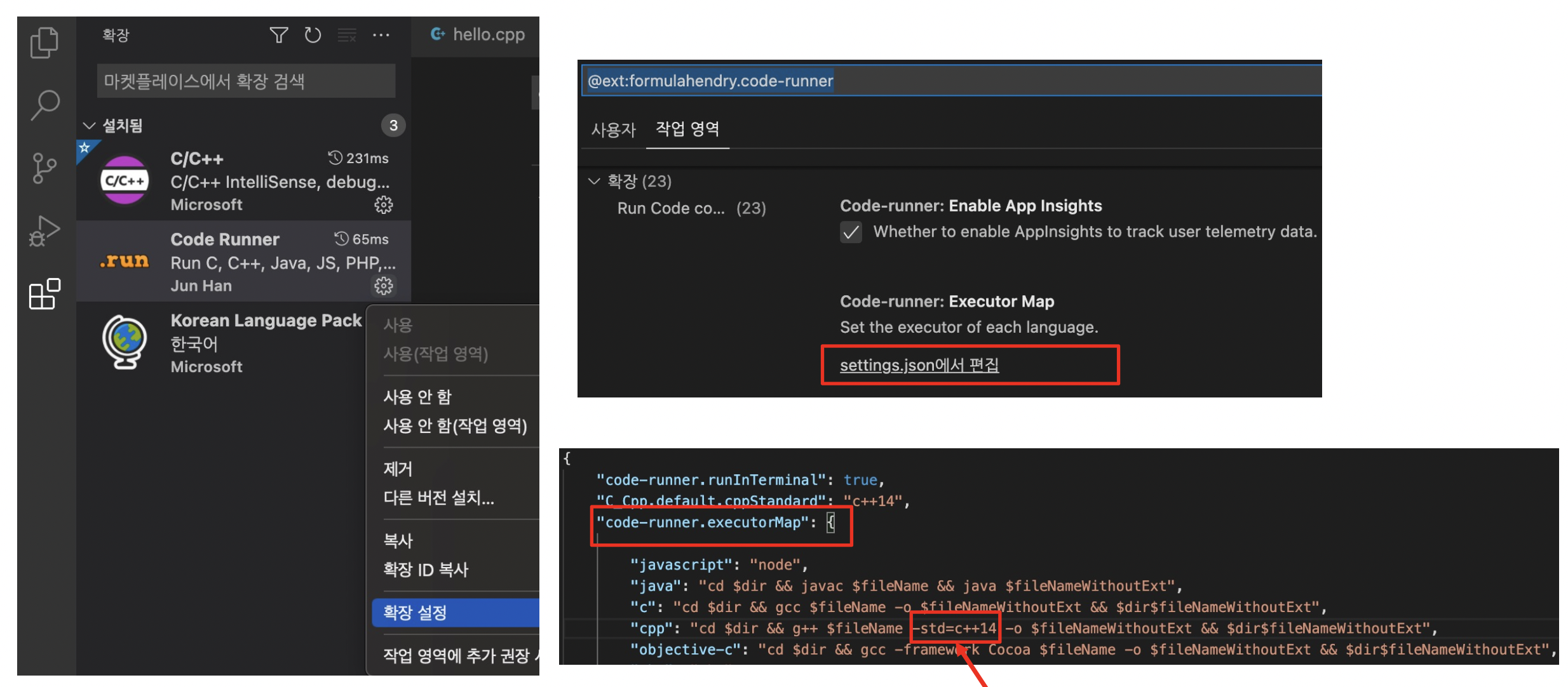Select 작업 영역에 추가 권장 menu item
The image size is (1568, 687).
tap(456, 655)
